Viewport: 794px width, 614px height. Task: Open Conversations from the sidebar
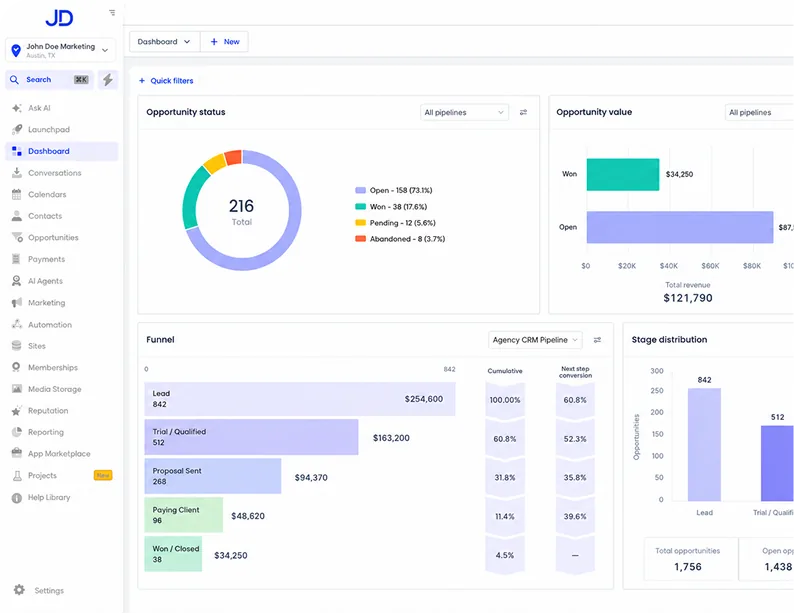pyautogui.click(x=61, y=173)
